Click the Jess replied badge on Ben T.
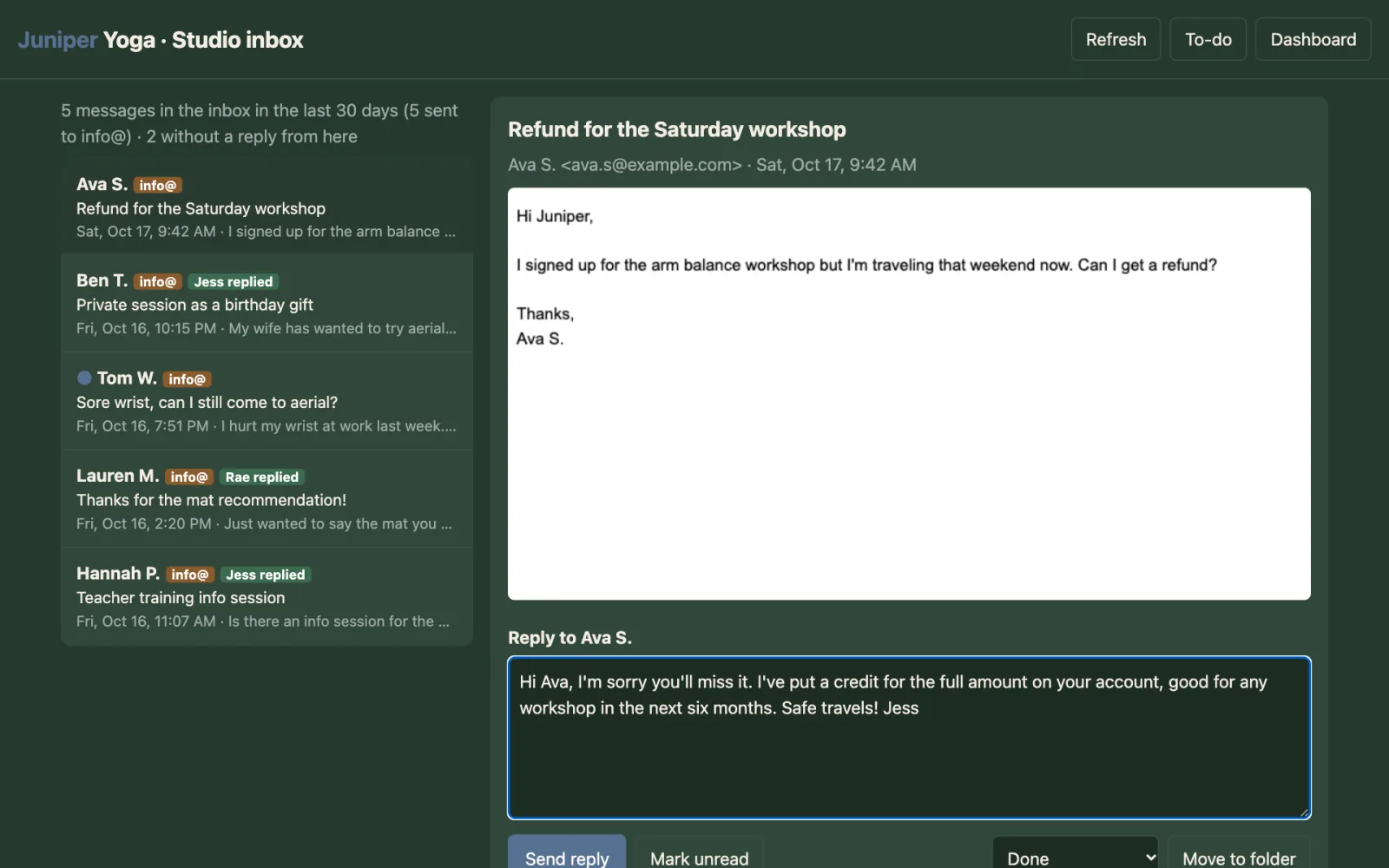 (234, 281)
